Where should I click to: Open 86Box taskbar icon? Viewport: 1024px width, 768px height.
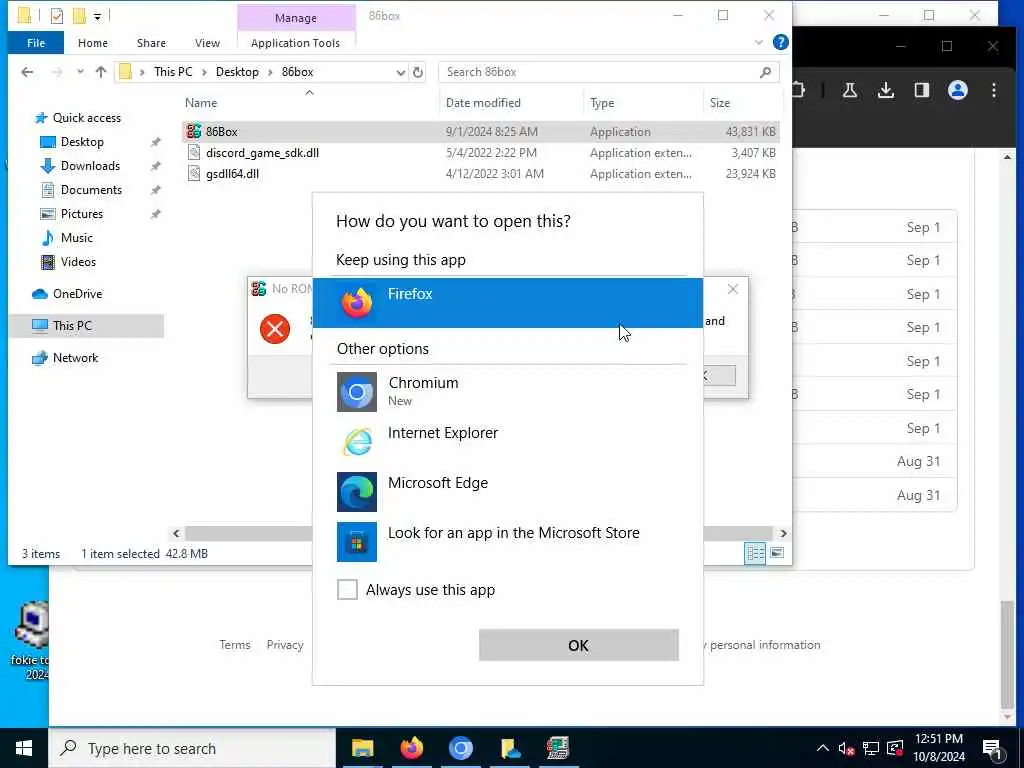pos(558,748)
